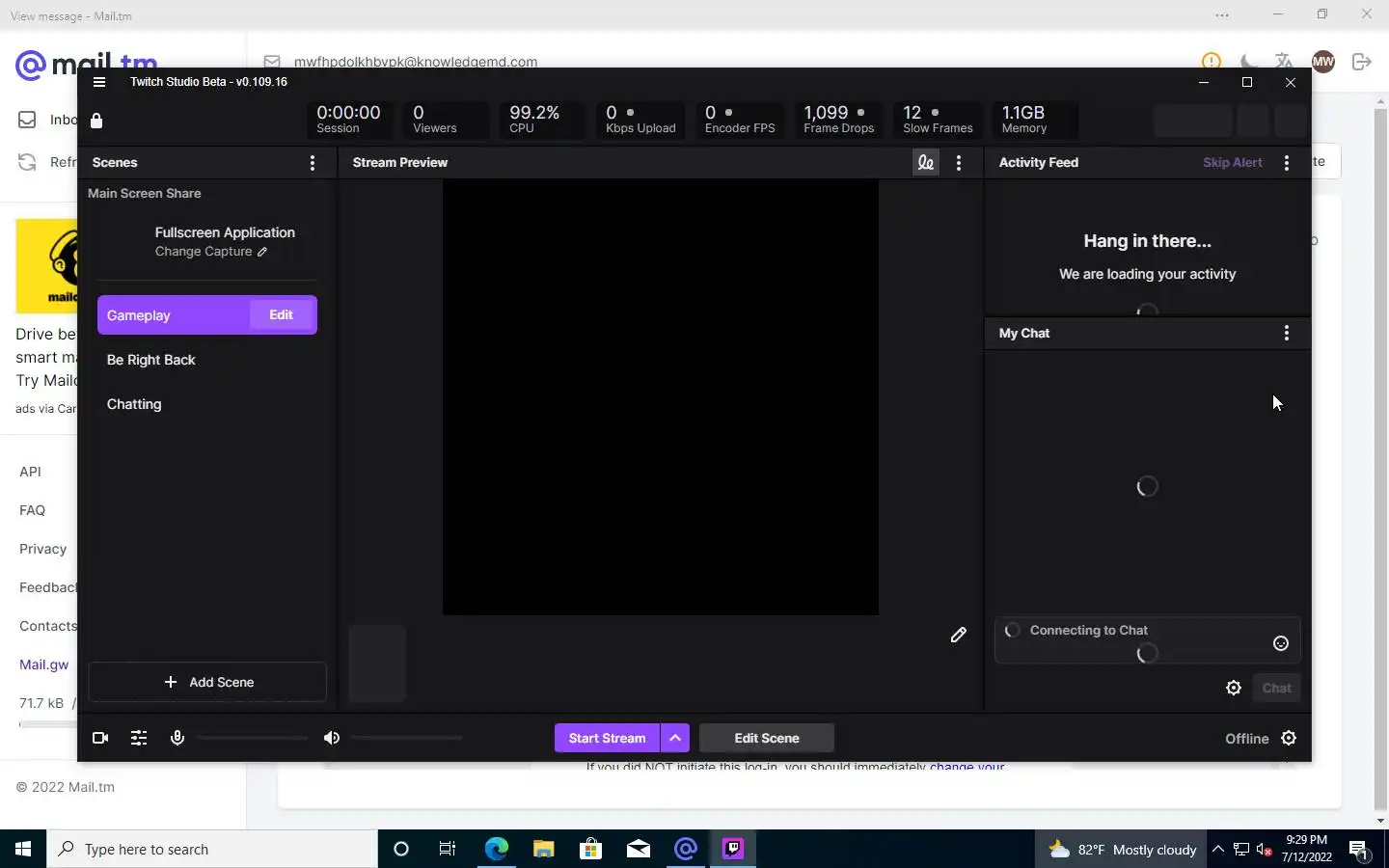
Task: Open the Windows Start menu
Action: click(x=23, y=849)
